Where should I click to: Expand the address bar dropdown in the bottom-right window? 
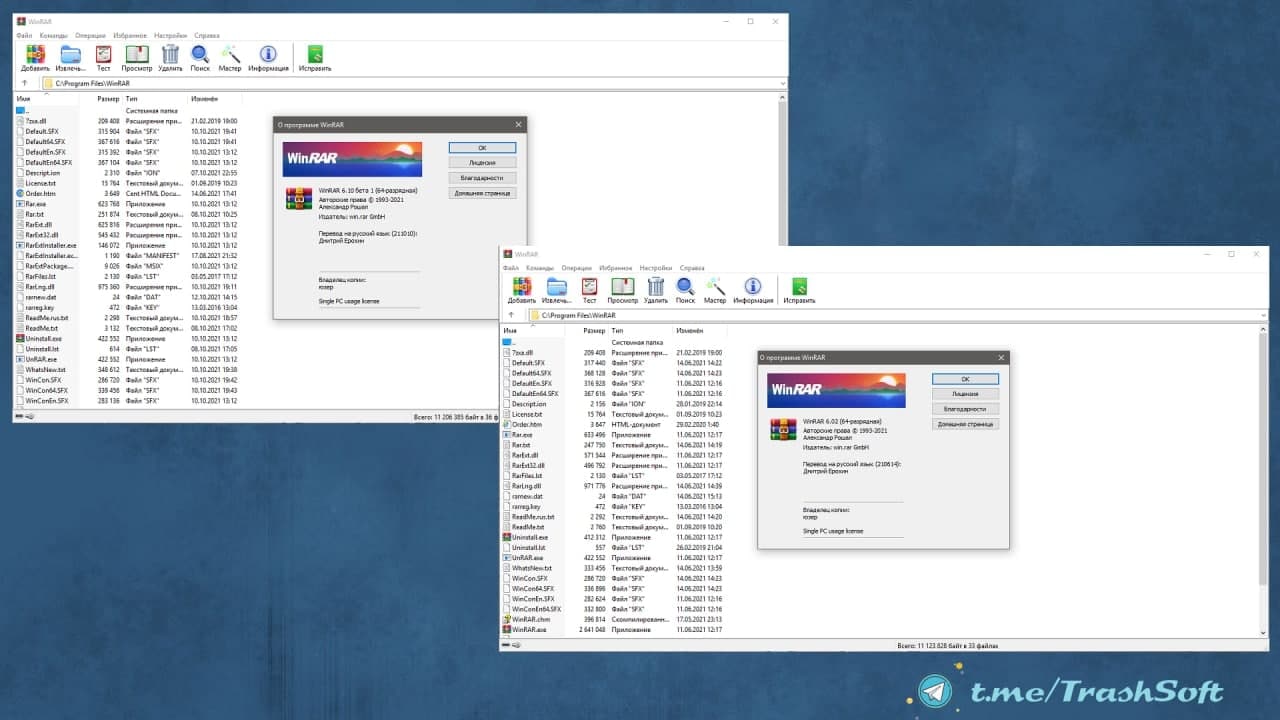coord(1264,315)
